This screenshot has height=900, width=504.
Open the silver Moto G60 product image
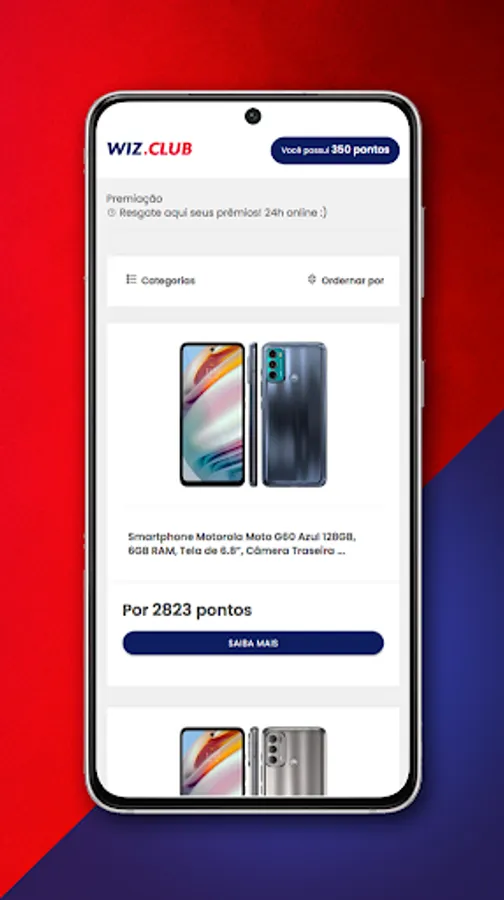(x=253, y=761)
